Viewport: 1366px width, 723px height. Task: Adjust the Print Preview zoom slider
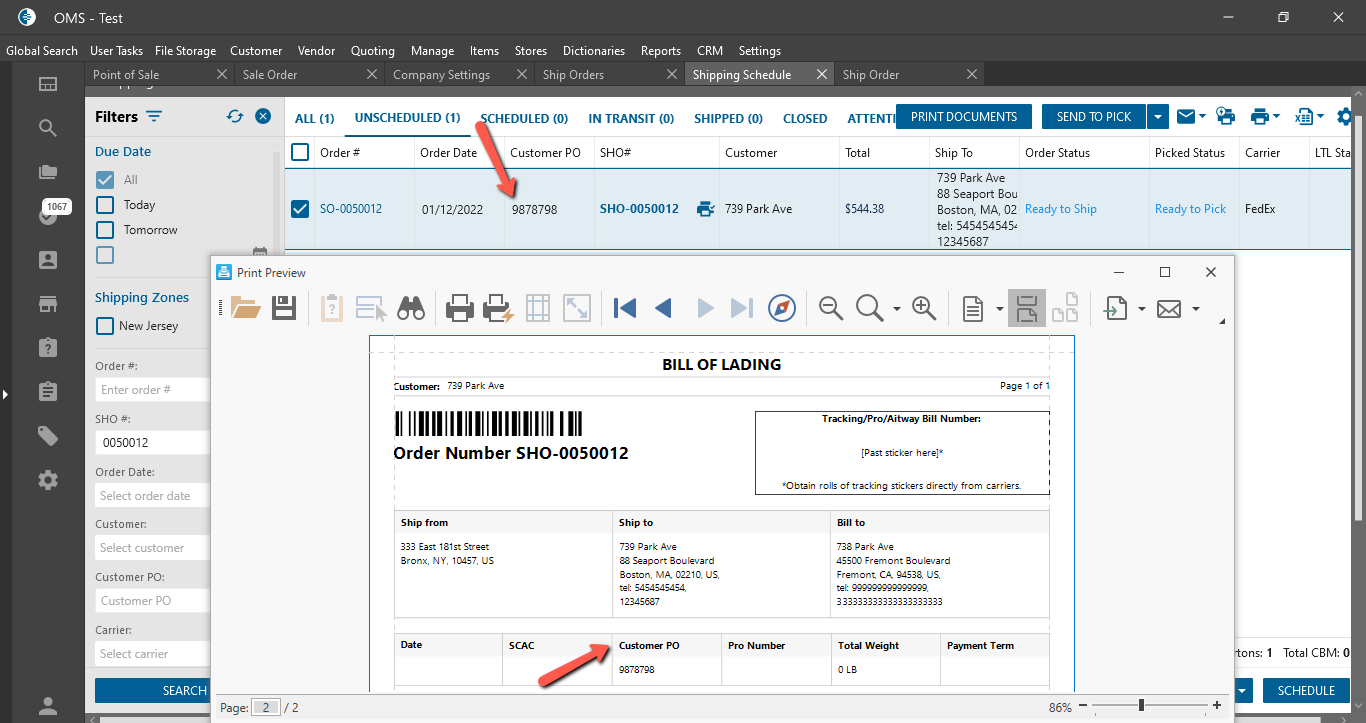pos(1141,706)
